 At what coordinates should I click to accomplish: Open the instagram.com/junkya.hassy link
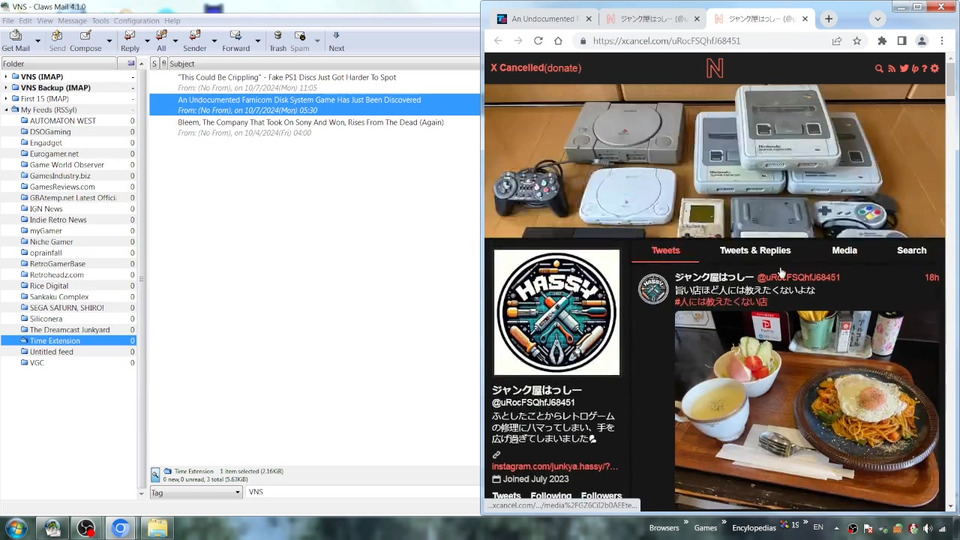(555, 467)
